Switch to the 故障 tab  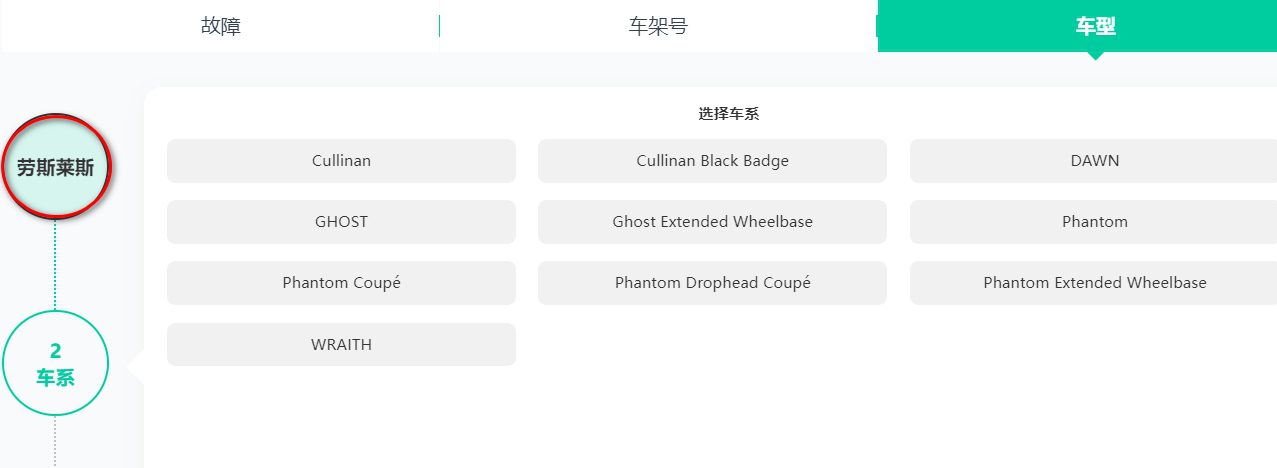pyautogui.click(x=220, y=26)
